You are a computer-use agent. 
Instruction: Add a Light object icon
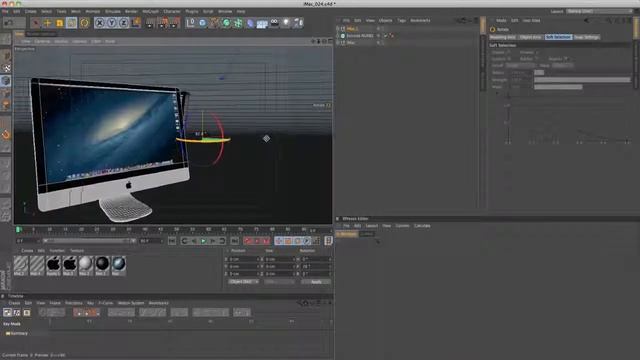point(286,23)
